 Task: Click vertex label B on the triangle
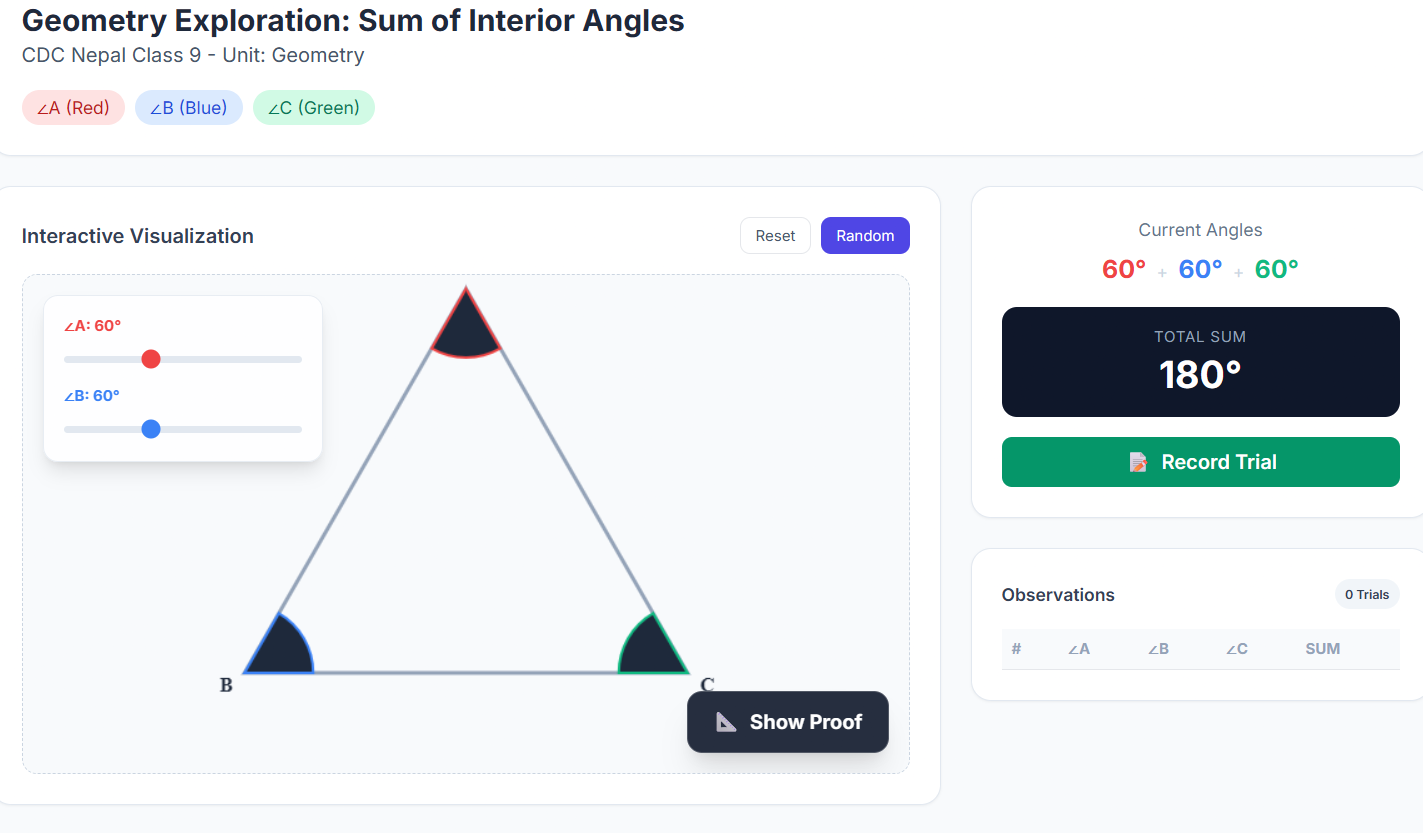pos(226,685)
